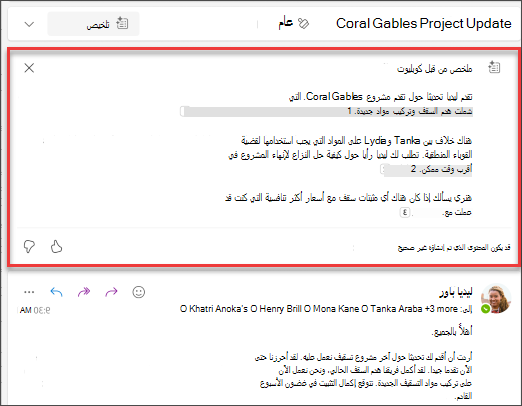Open citation reference badge in third summary paragraph
522x406 pixels.
click(405, 212)
